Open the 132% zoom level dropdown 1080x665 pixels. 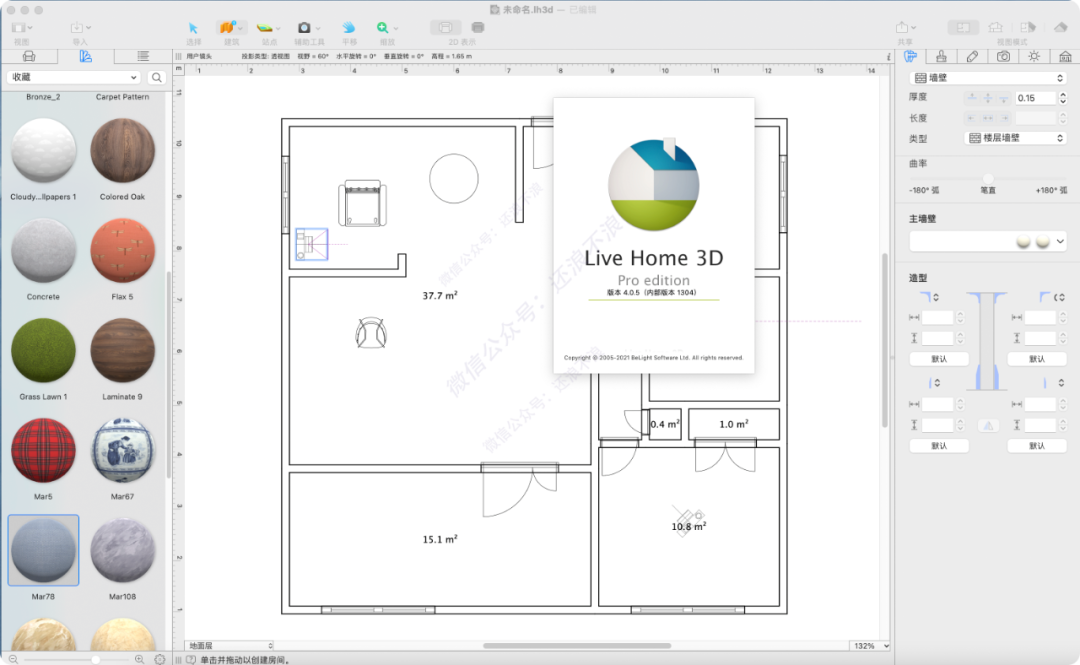pyautogui.click(x=871, y=646)
